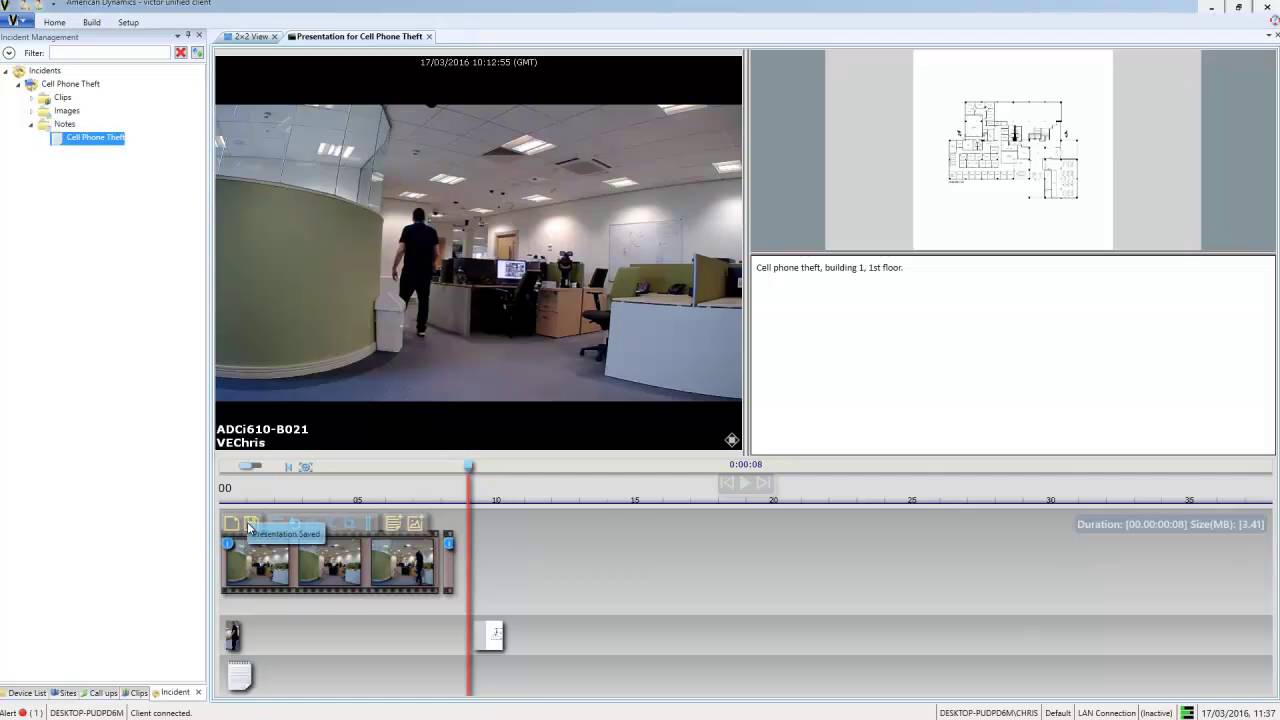Click the victor application menu button
Viewport: 1280px width, 720px height.
pyautogui.click(x=17, y=21)
